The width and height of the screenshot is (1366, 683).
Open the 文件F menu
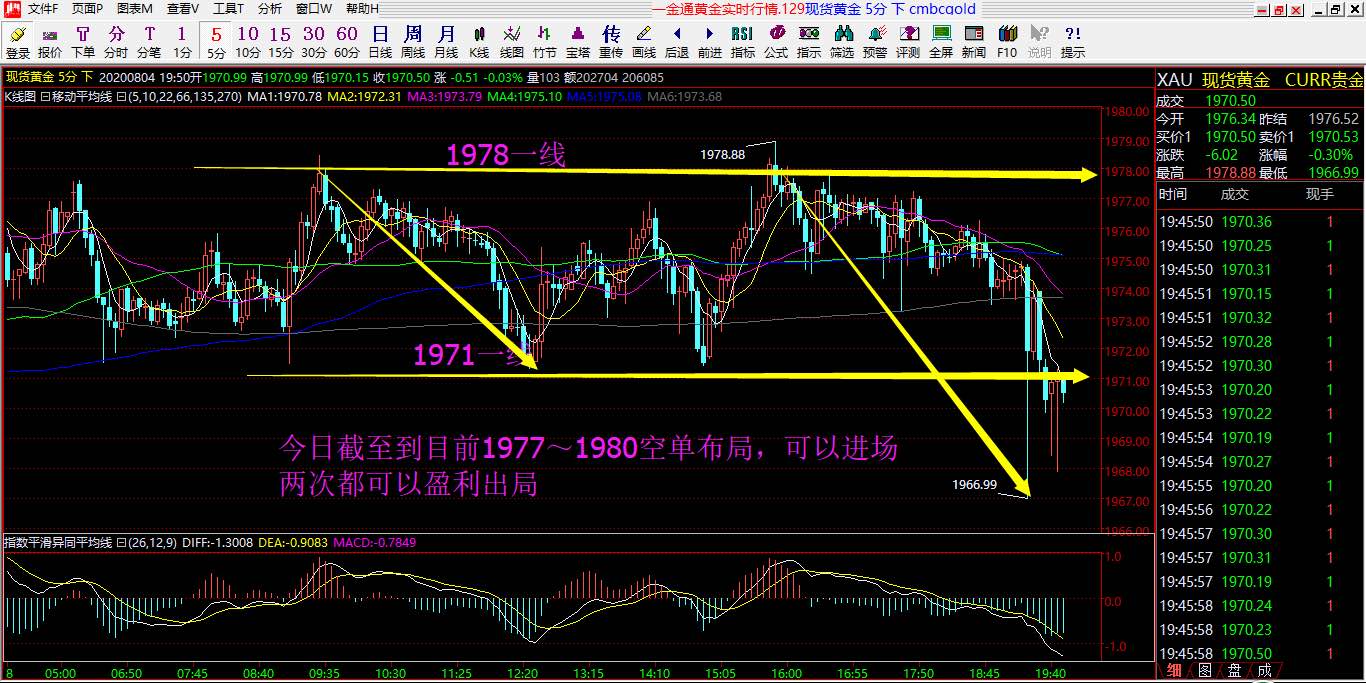[43, 9]
